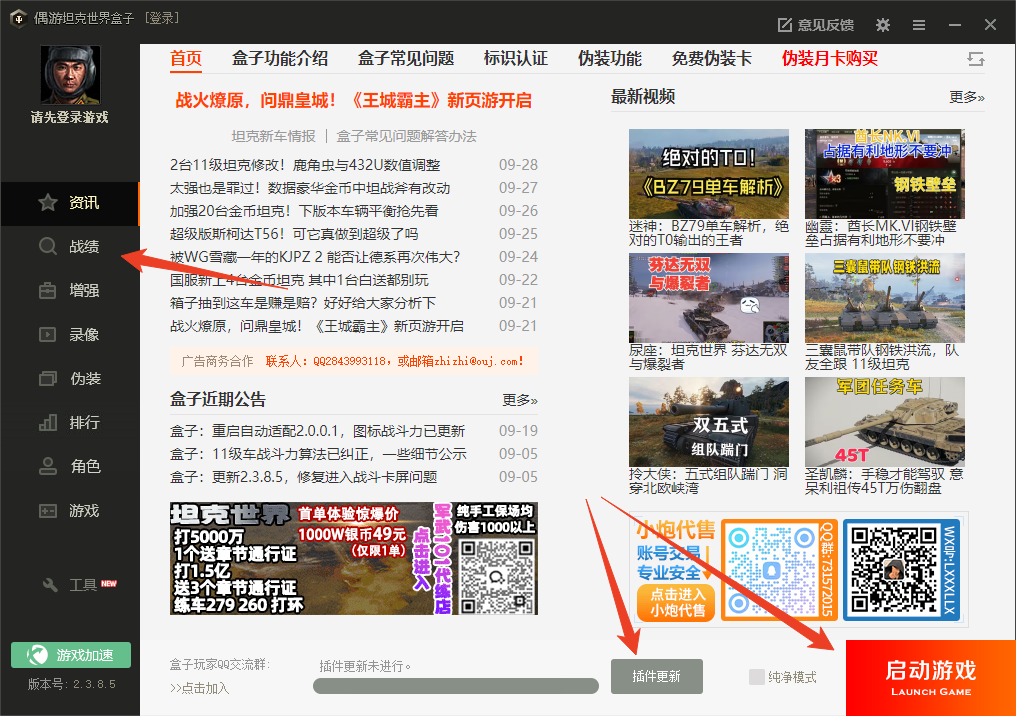Open the 伪装 camouflage icon
Image resolution: width=1016 pixels, height=716 pixels.
(x=47, y=379)
